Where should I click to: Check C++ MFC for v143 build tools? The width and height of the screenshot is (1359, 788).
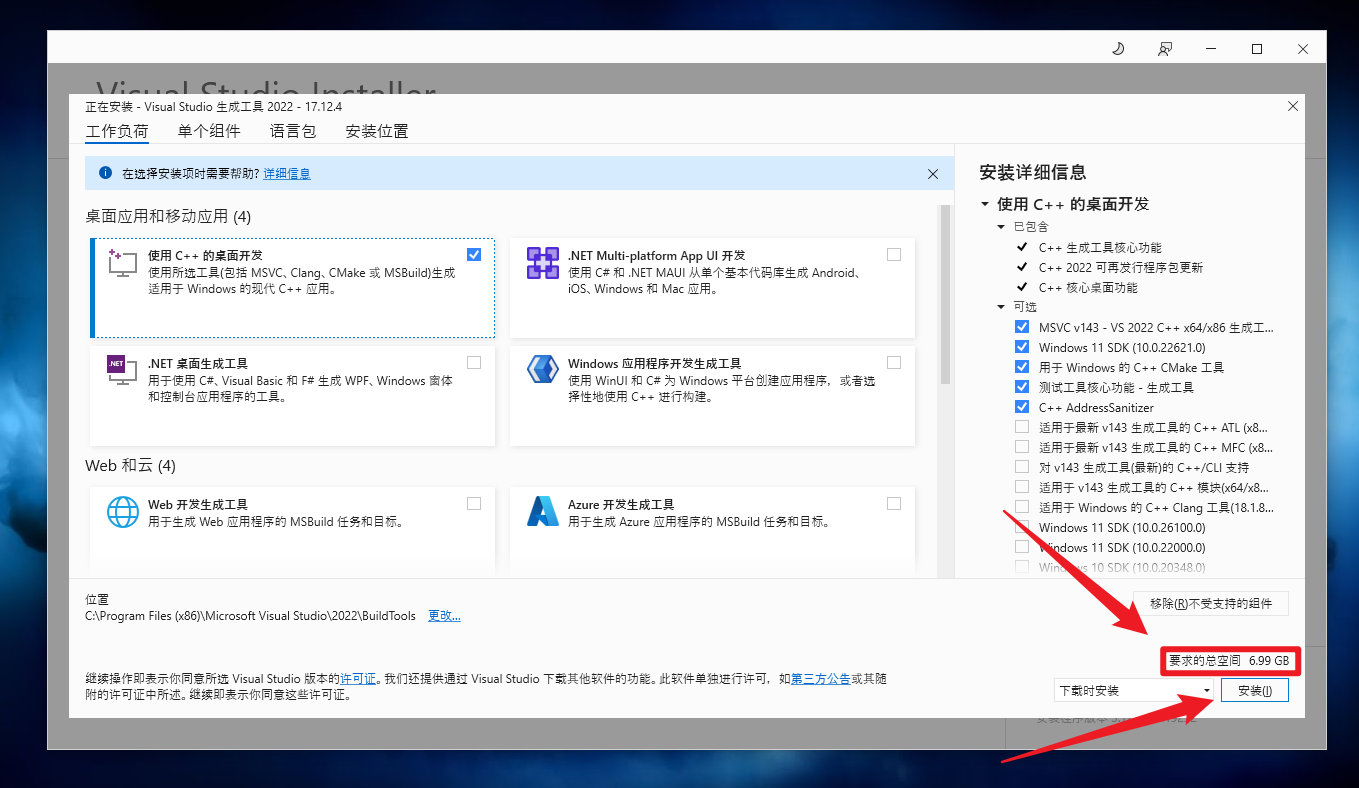1022,447
